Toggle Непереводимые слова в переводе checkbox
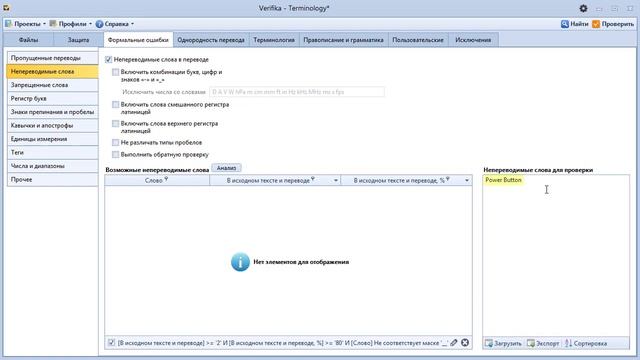The image size is (640, 360). point(109,60)
